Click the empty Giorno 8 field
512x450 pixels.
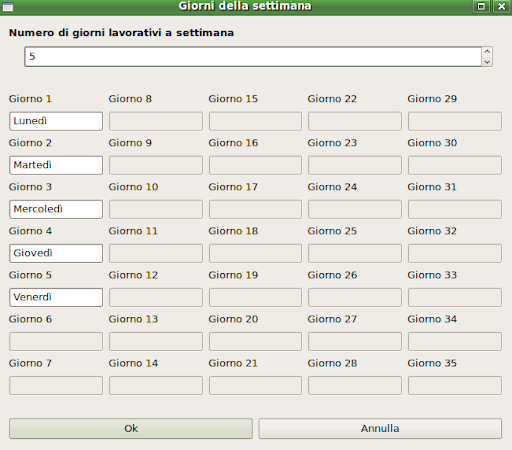coord(156,121)
